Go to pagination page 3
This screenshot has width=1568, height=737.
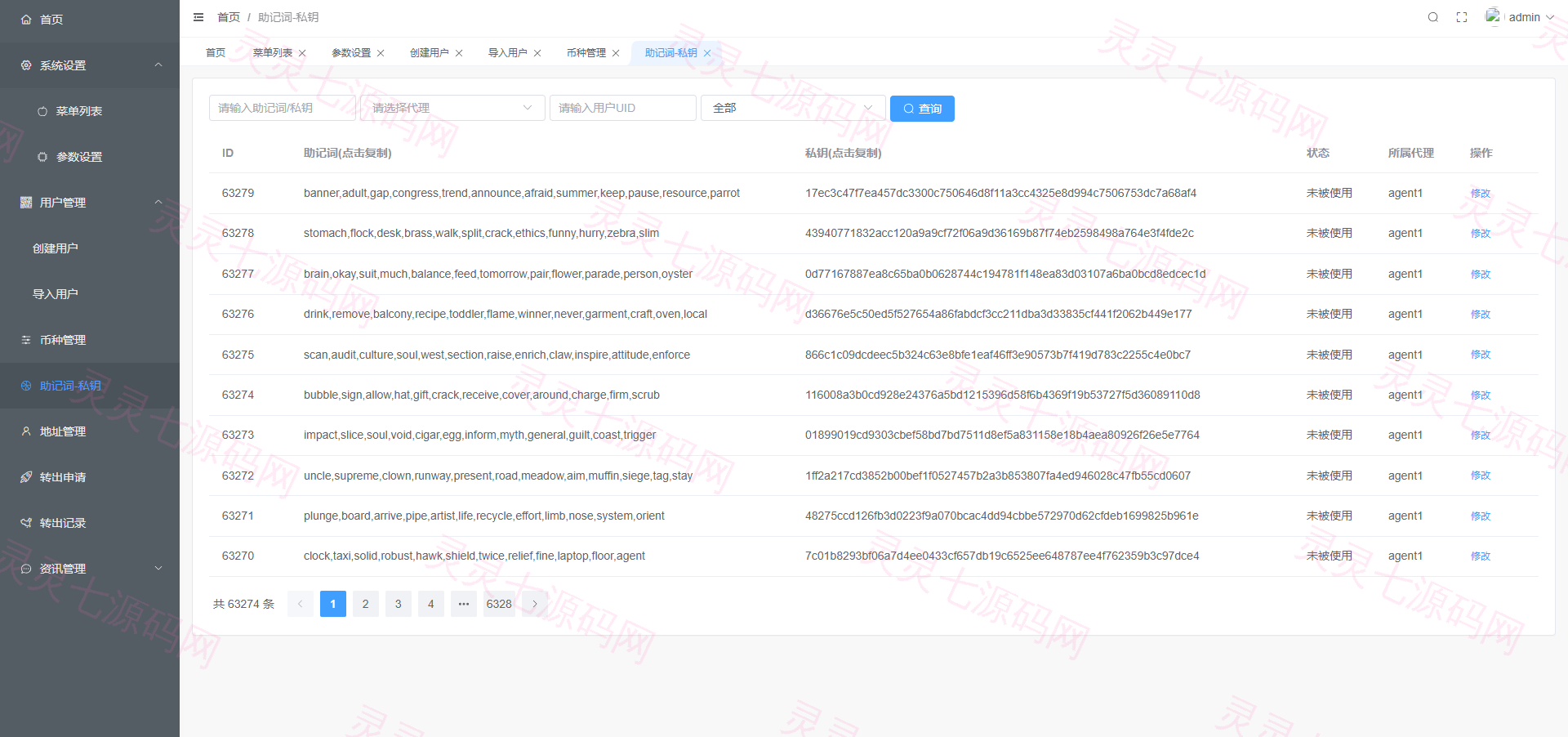(399, 604)
